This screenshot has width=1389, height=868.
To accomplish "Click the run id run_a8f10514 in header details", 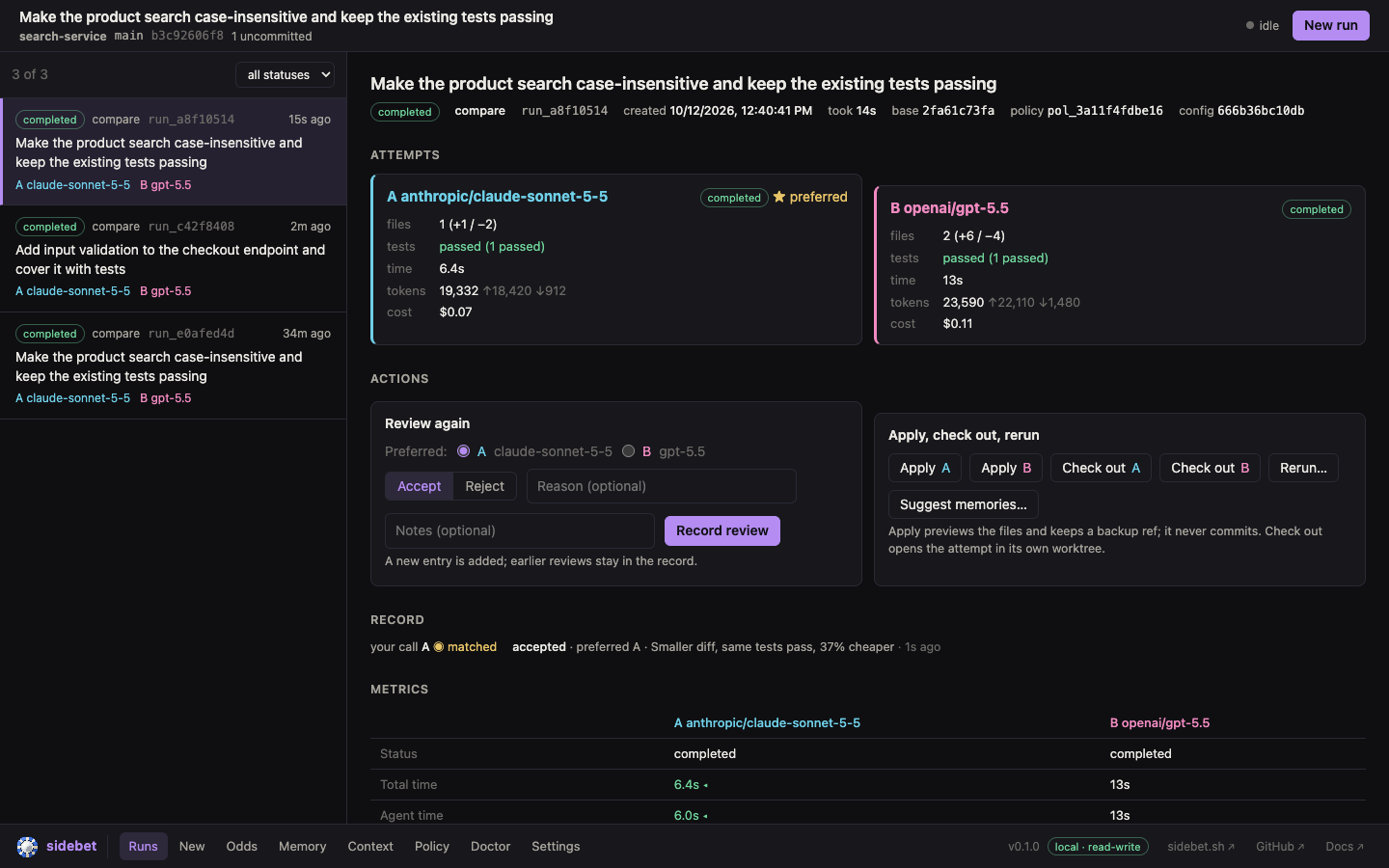I will [564, 111].
